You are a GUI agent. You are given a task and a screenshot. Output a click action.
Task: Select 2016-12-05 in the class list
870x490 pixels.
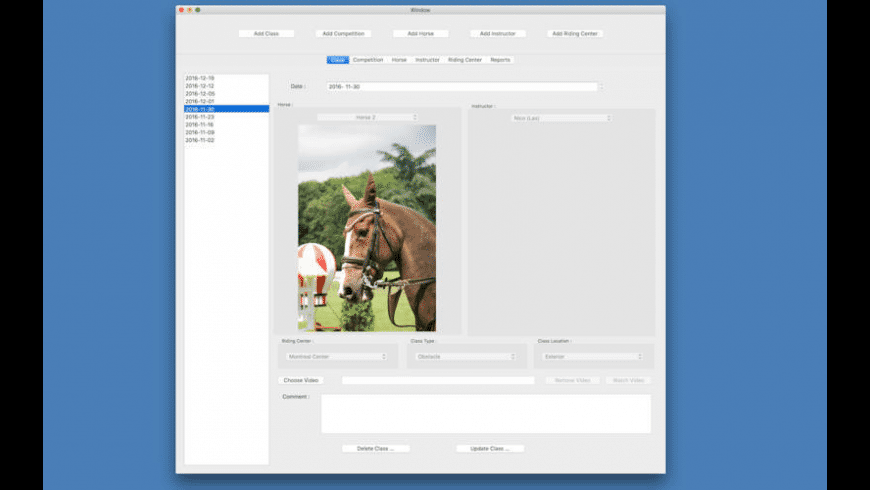click(226, 94)
